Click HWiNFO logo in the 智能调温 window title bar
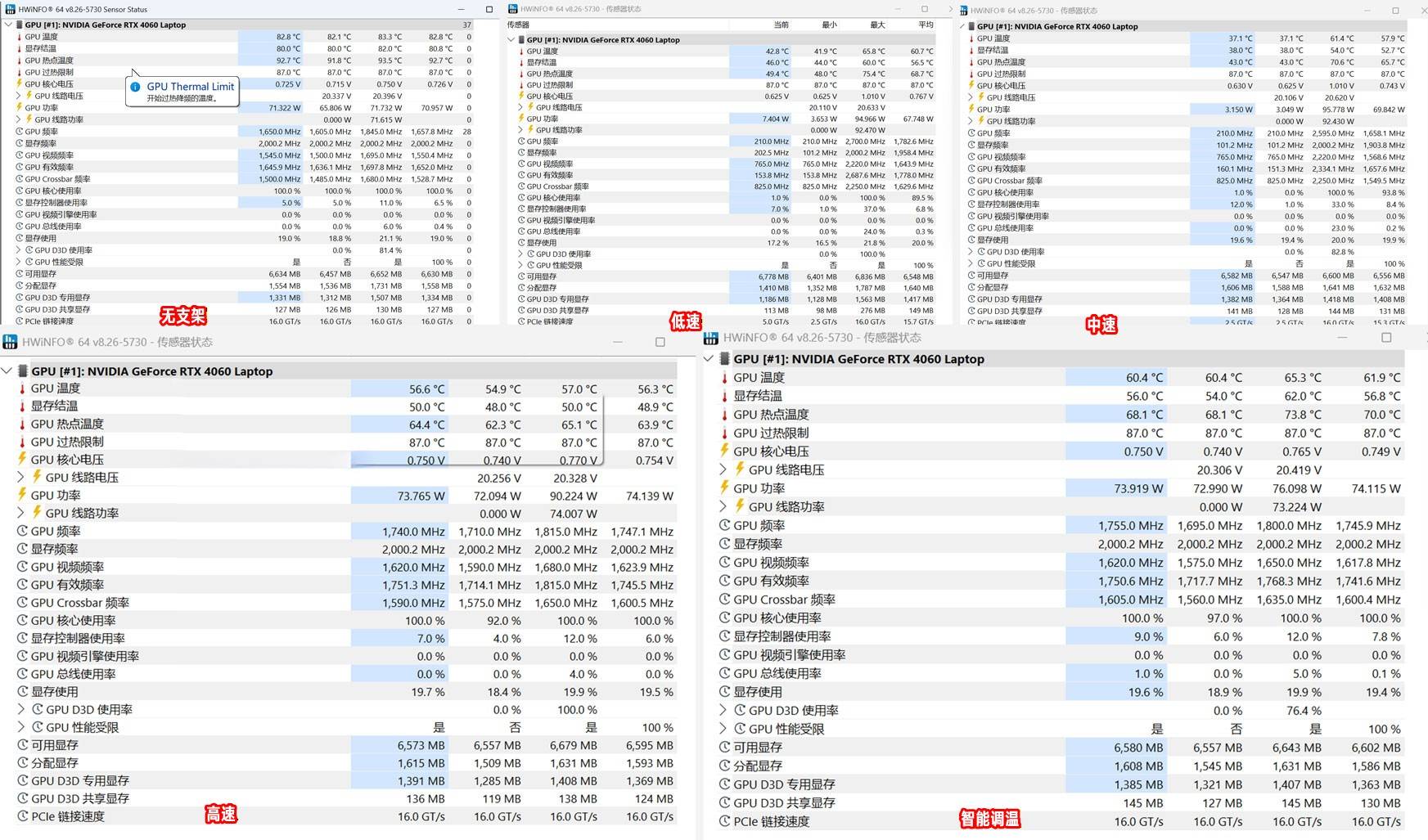 [x=710, y=338]
